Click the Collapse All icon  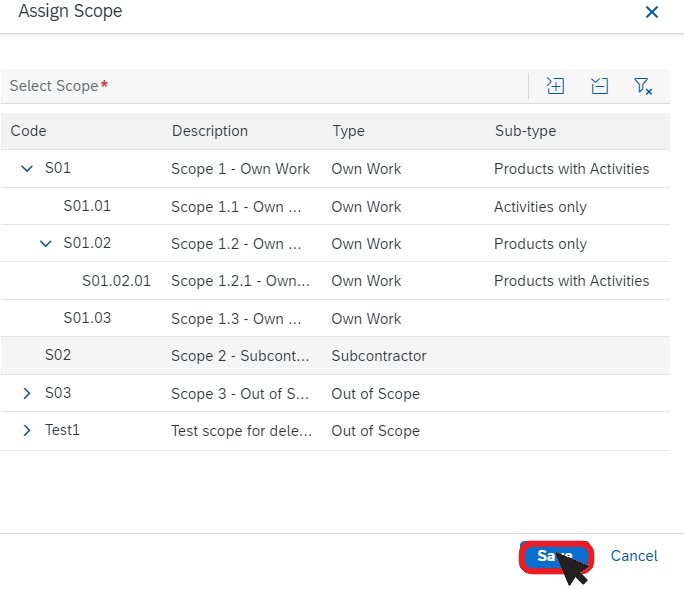[x=599, y=85]
